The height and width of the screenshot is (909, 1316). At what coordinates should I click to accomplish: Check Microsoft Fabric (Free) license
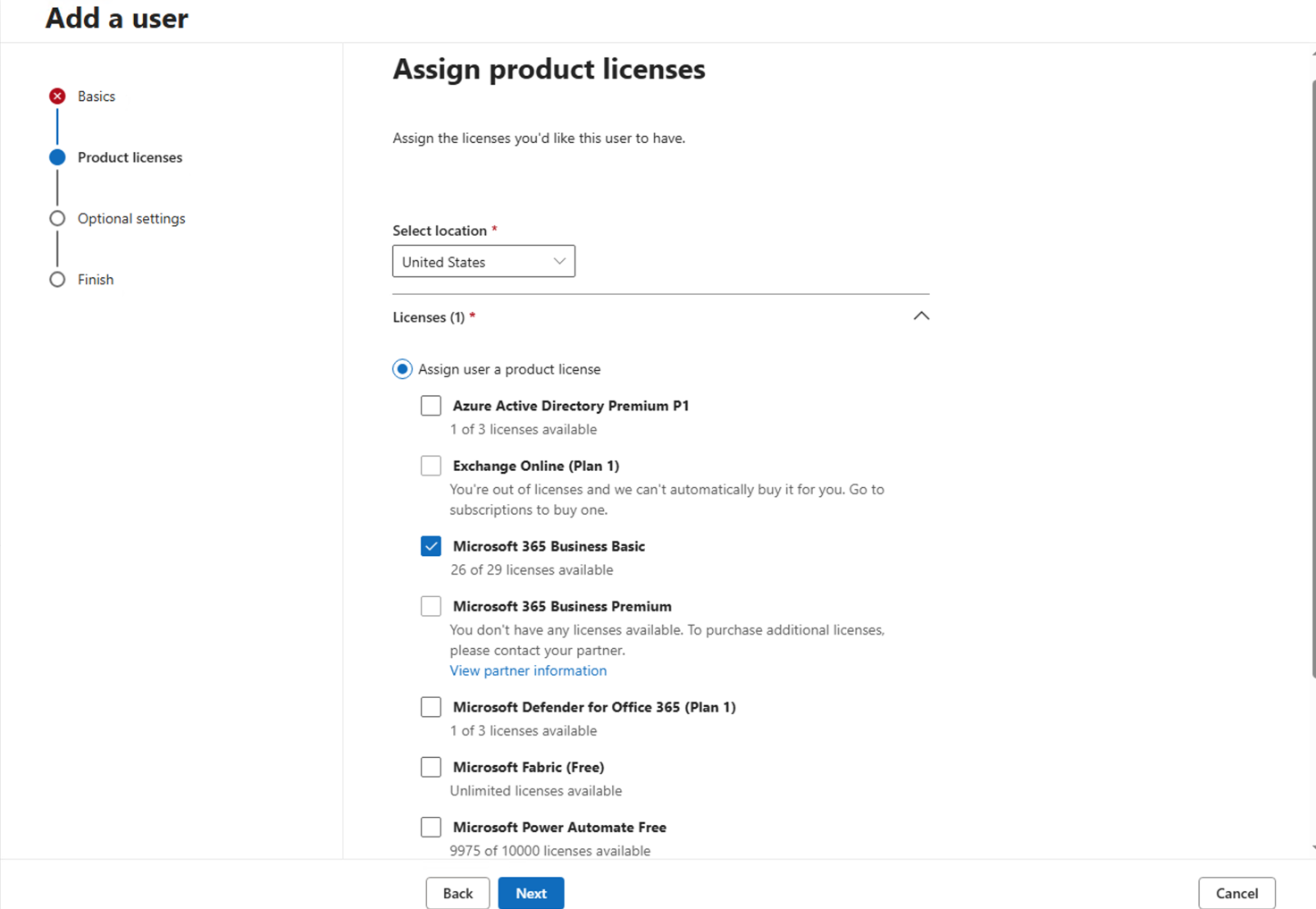(x=431, y=767)
